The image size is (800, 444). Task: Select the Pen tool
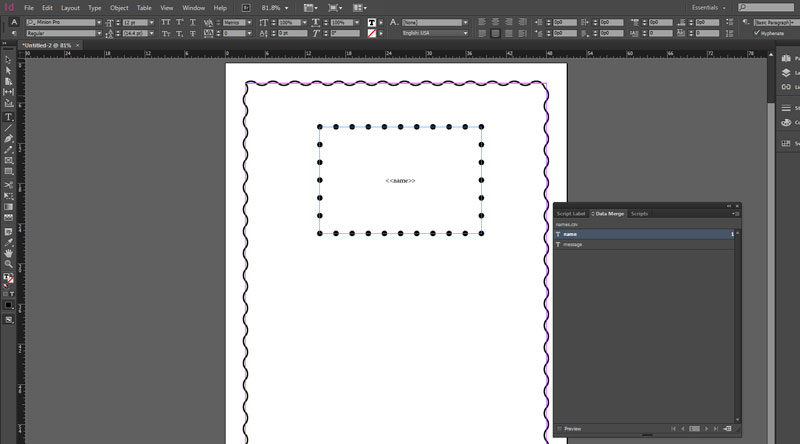click(x=8, y=138)
